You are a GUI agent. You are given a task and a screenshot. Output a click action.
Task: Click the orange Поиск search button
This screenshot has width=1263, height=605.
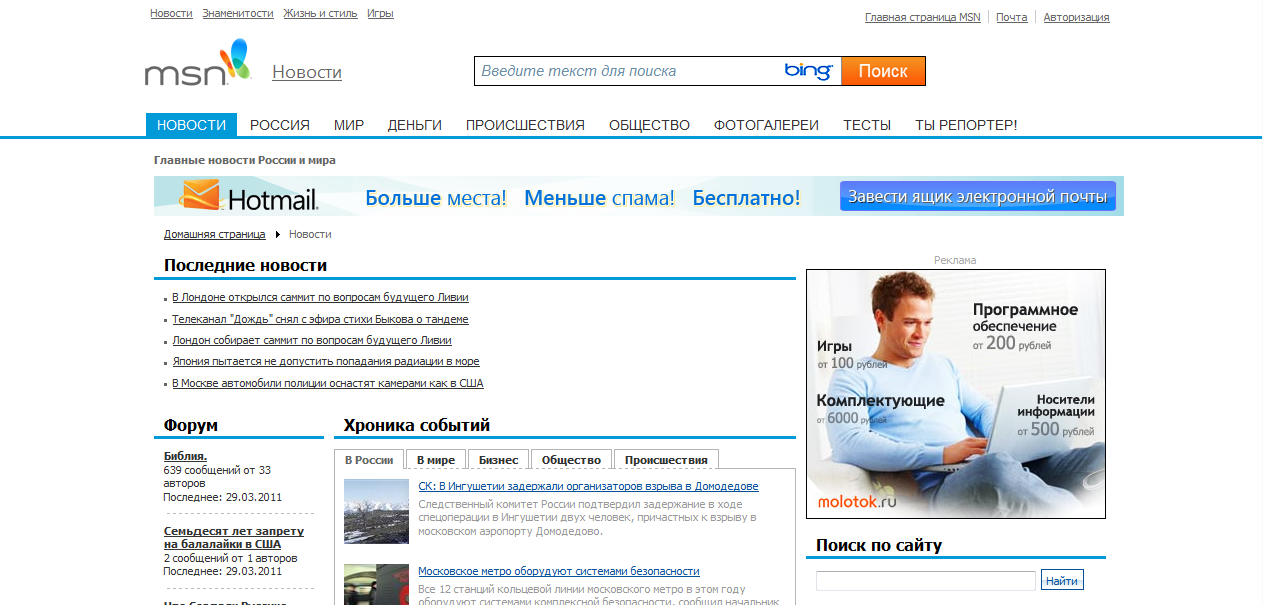pos(882,71)
